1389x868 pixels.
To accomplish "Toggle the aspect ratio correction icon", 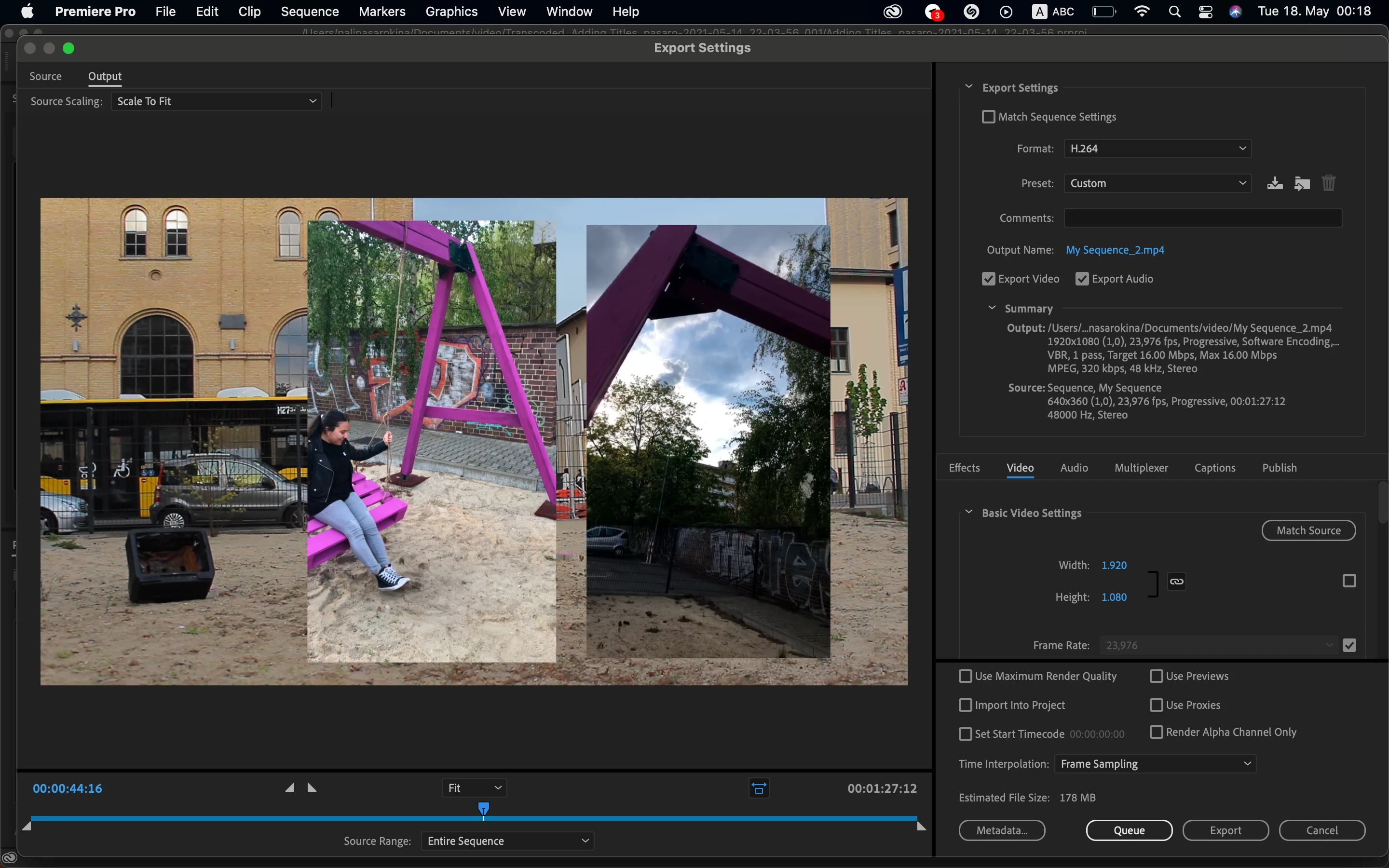I will tap(759, 788).
